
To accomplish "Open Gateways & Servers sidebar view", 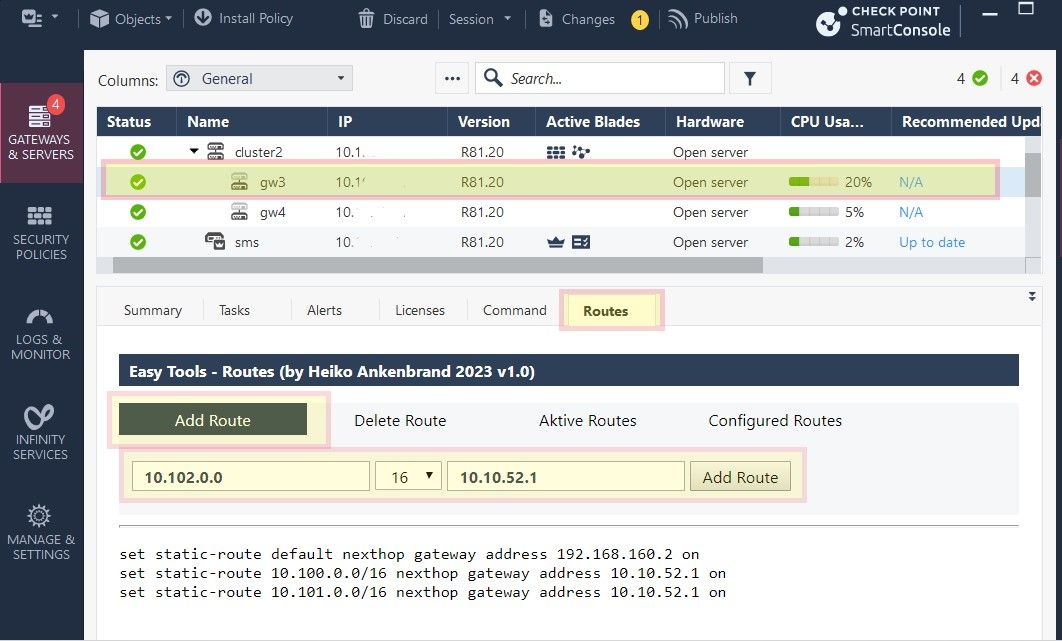I will pyautogui.click(x=40, y=132).
